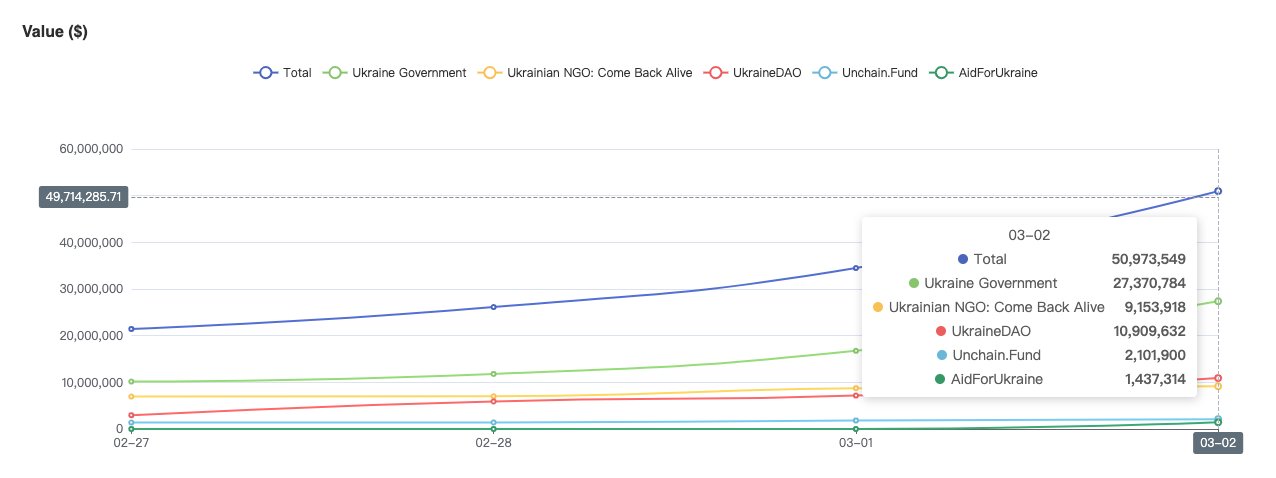Click UkraineDAO red point on 03-02
This screenshot has height=478, width=1276.
pos(1218,378)
